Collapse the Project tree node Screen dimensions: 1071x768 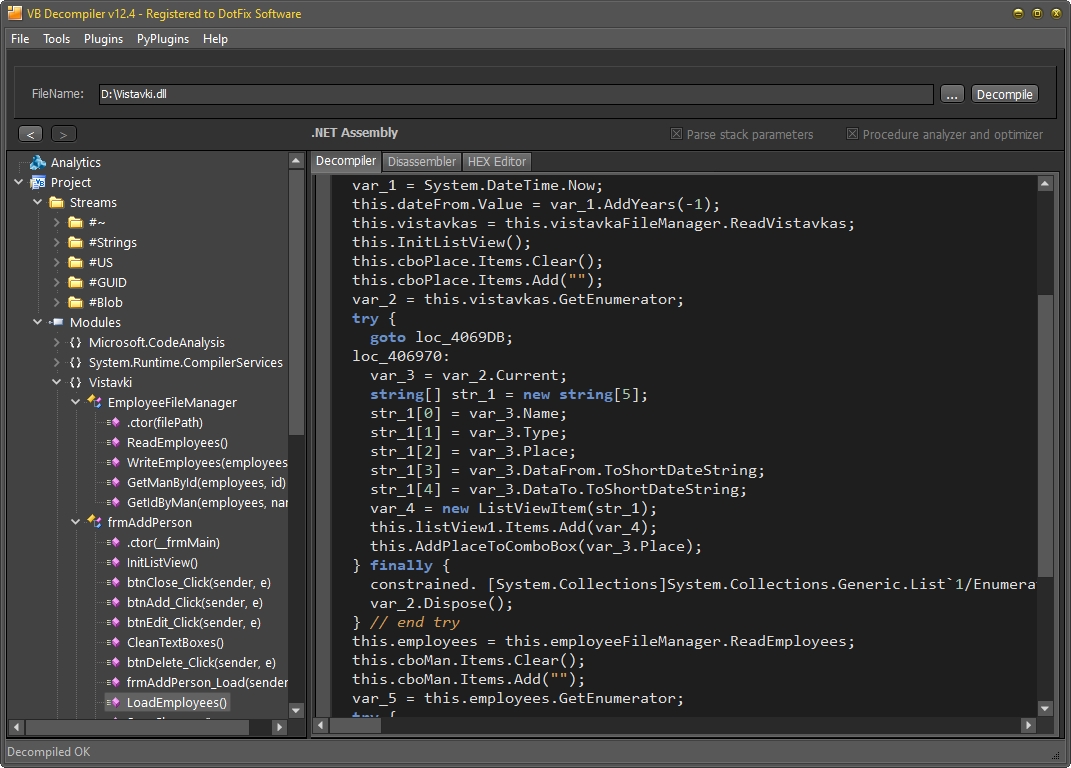point(18,182)
